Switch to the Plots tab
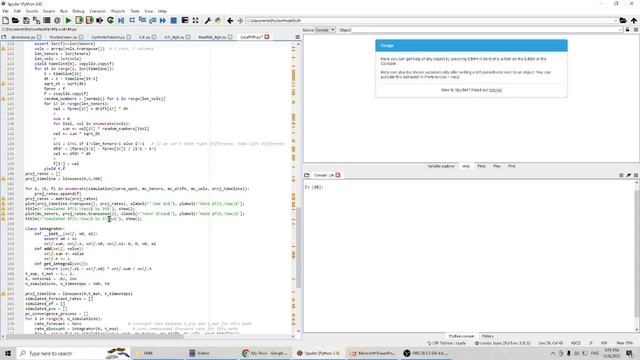The height and width of the screenshot is (360, 640). click(481, 166)
